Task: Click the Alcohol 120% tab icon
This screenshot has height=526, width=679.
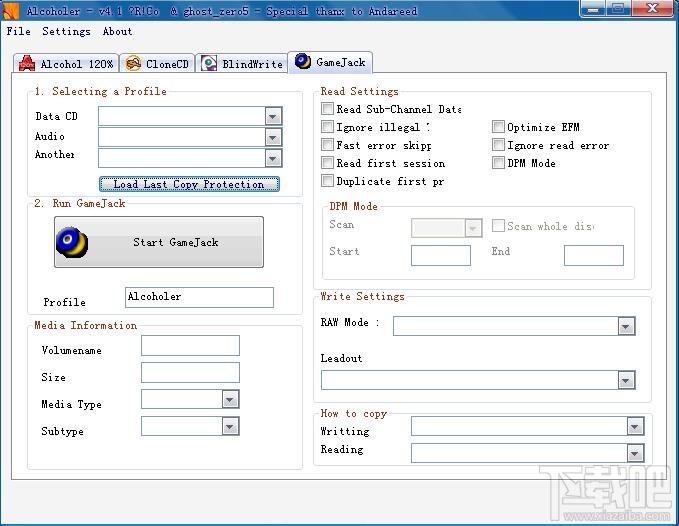Action: pyautogui.click(x=27, y=64)
